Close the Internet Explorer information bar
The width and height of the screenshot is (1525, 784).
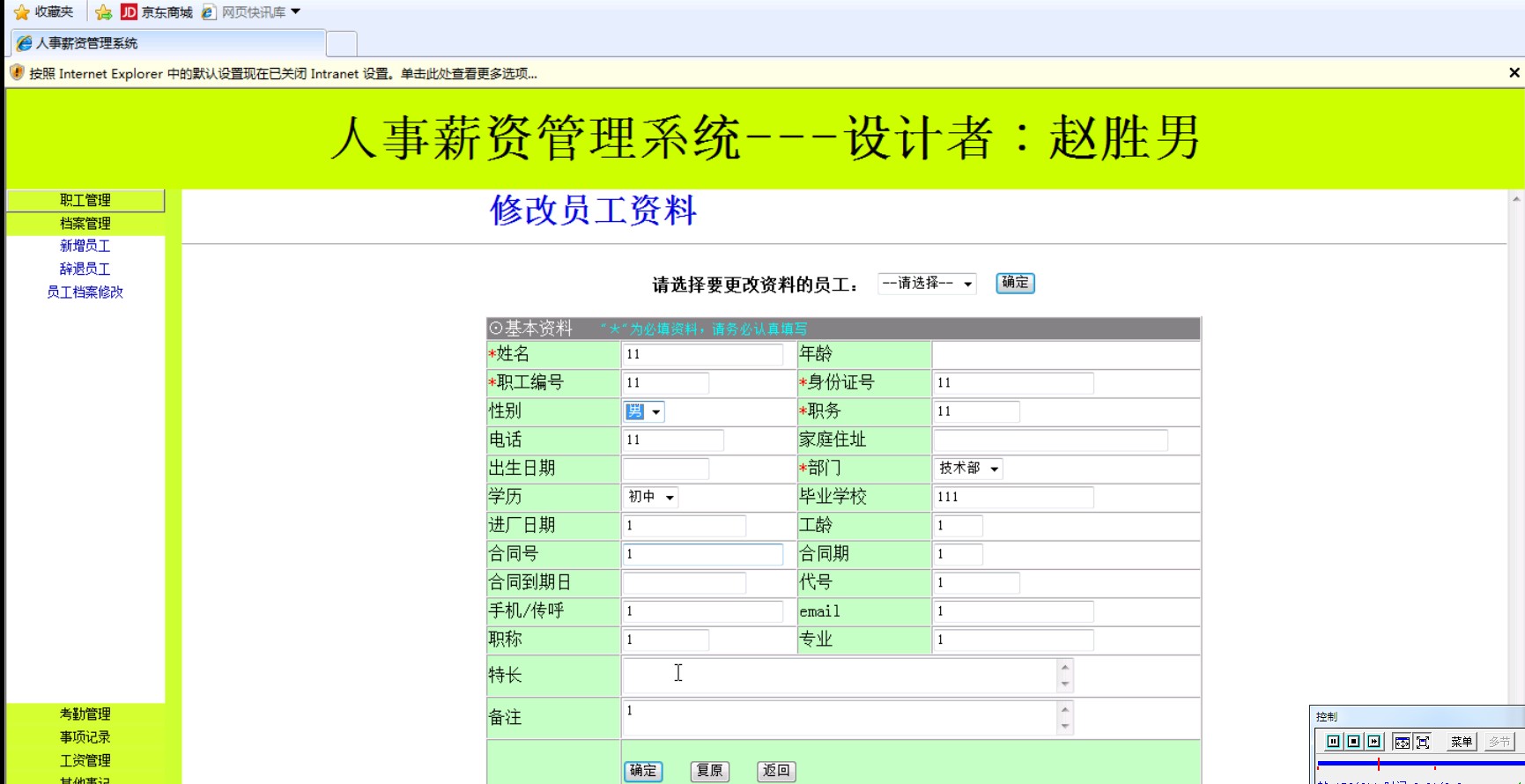[x=1514, y=73]
